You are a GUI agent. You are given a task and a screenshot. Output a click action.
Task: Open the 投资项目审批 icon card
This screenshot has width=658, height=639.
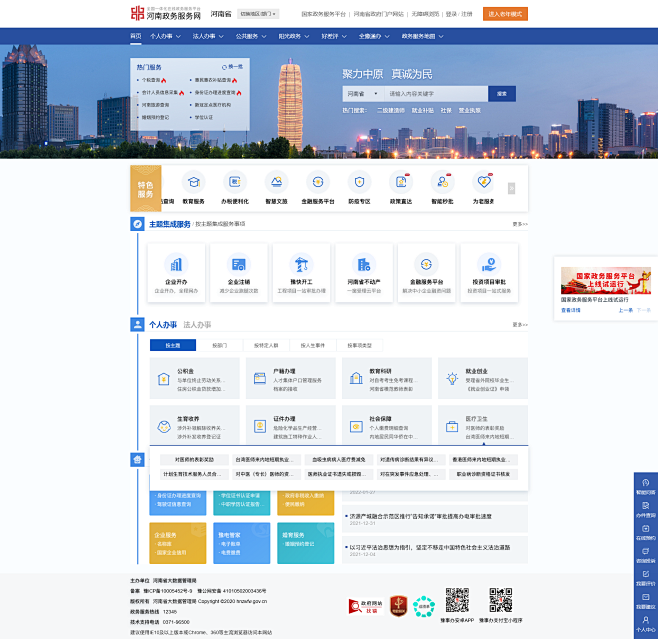(x=489, y=266)
